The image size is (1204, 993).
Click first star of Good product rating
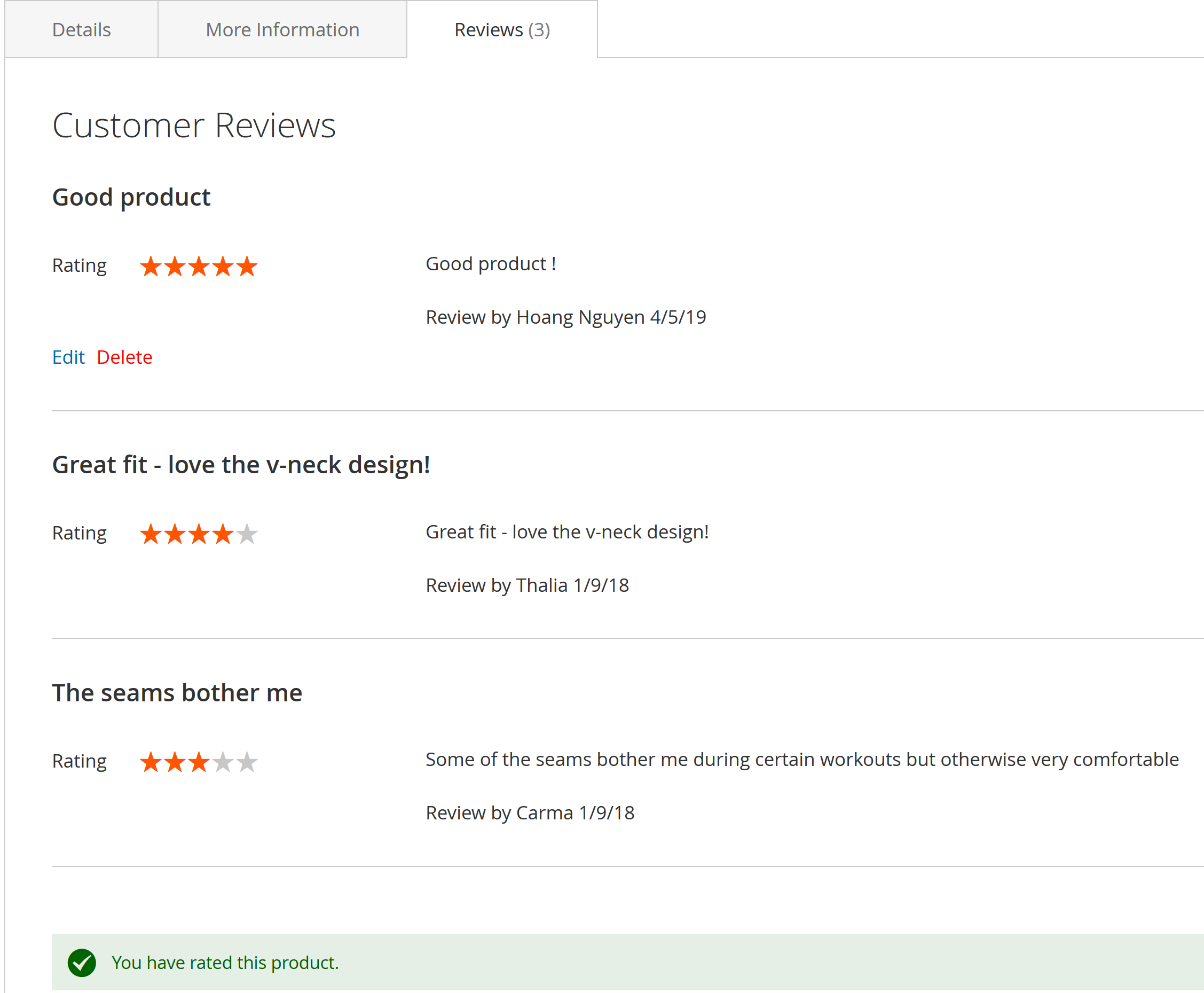[151, 266]
